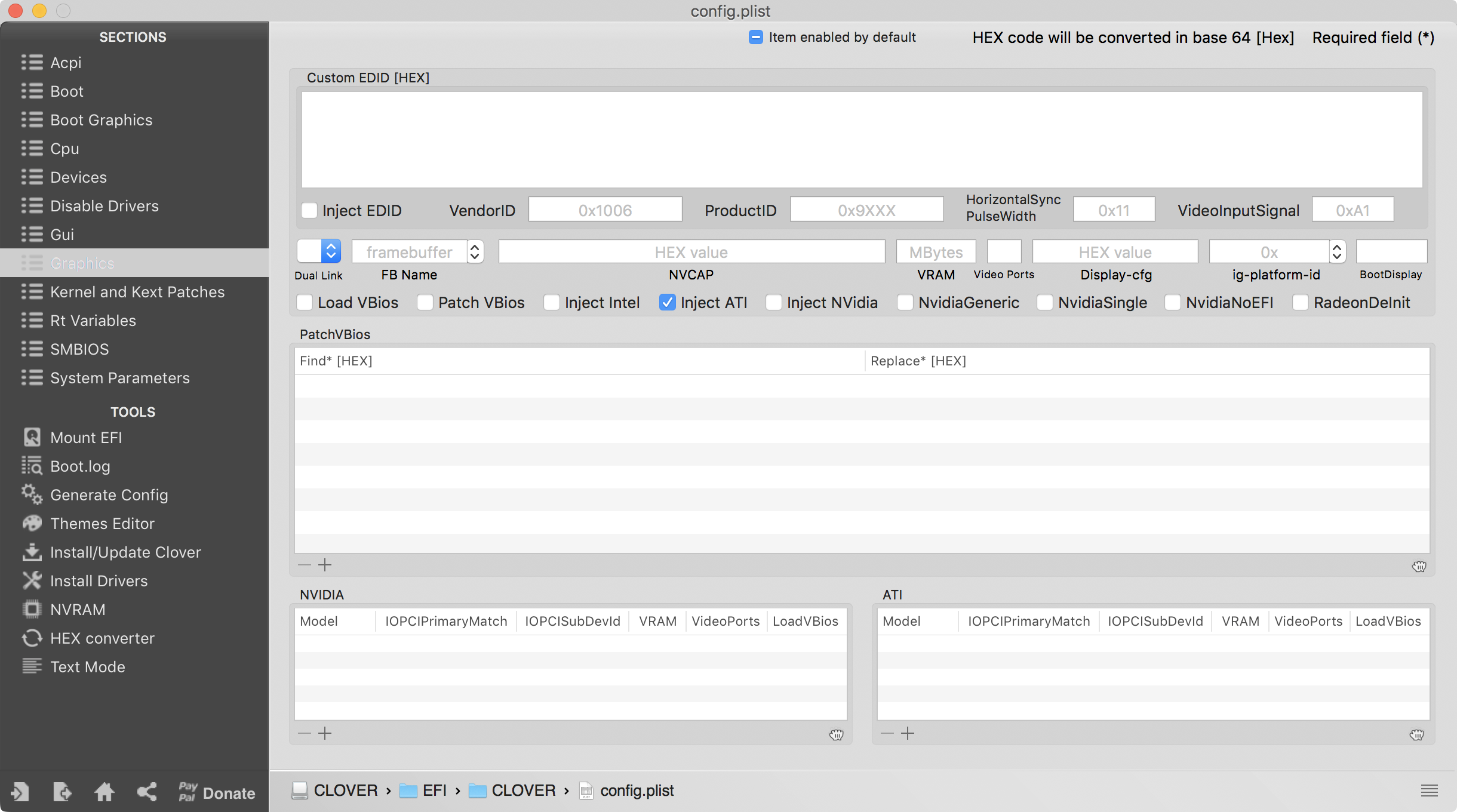Open the SMBIOS section
The width and height of the screenshot is (1457, 812).
point(79,349)
